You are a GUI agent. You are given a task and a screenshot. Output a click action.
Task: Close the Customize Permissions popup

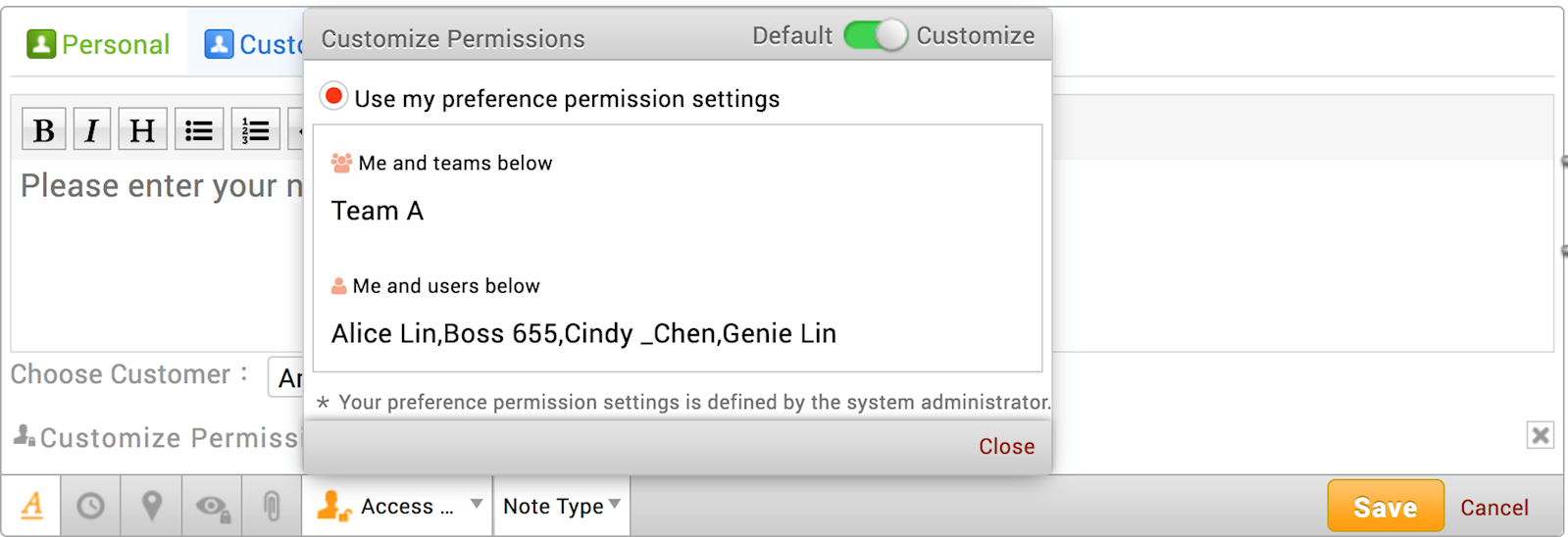[1006, 446]
